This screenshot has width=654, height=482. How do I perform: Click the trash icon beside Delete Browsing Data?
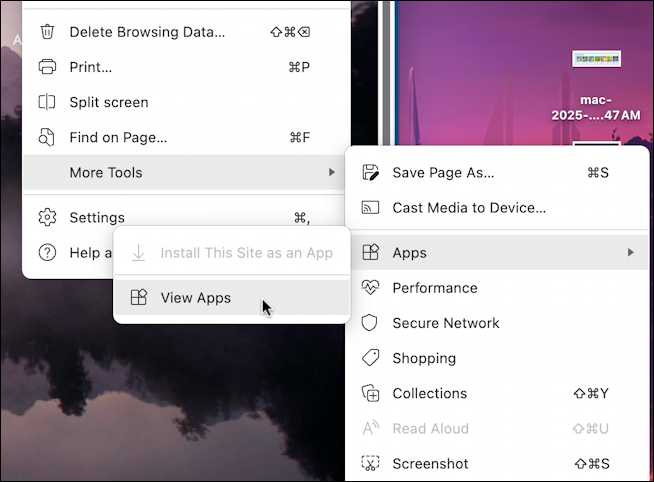pyautogui.click(x=47, y=32)
